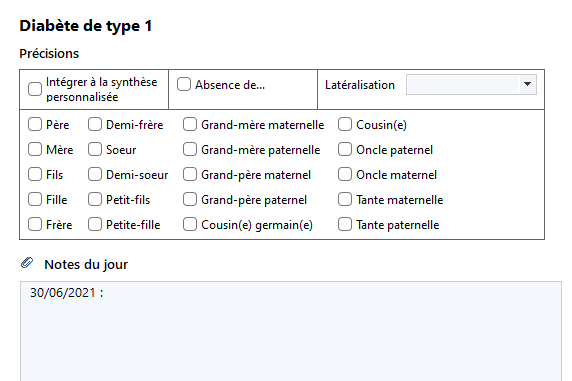This screenshot has height=381, width=572.
Task: Click the Latéralisation combo box field
Action: click(x=471, y=84)
